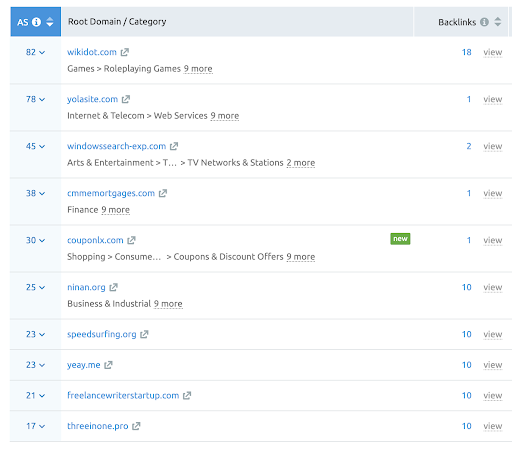
Task: Click the 10 backlinks count for speedsurfing.org
Action: tap(467, 334)
